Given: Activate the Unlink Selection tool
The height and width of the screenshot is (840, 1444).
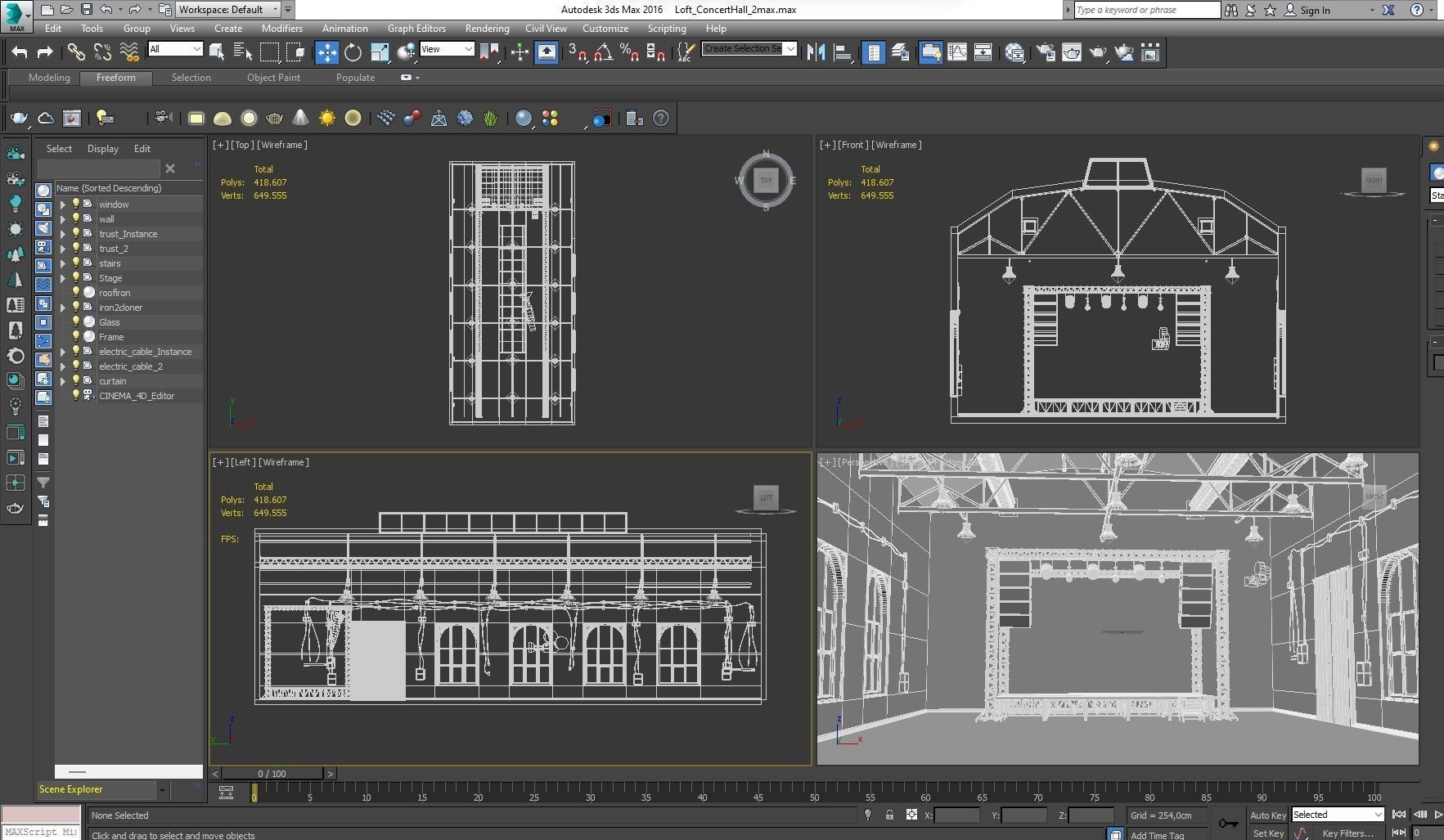Looking at the screenshot, I should pos(102,52).
